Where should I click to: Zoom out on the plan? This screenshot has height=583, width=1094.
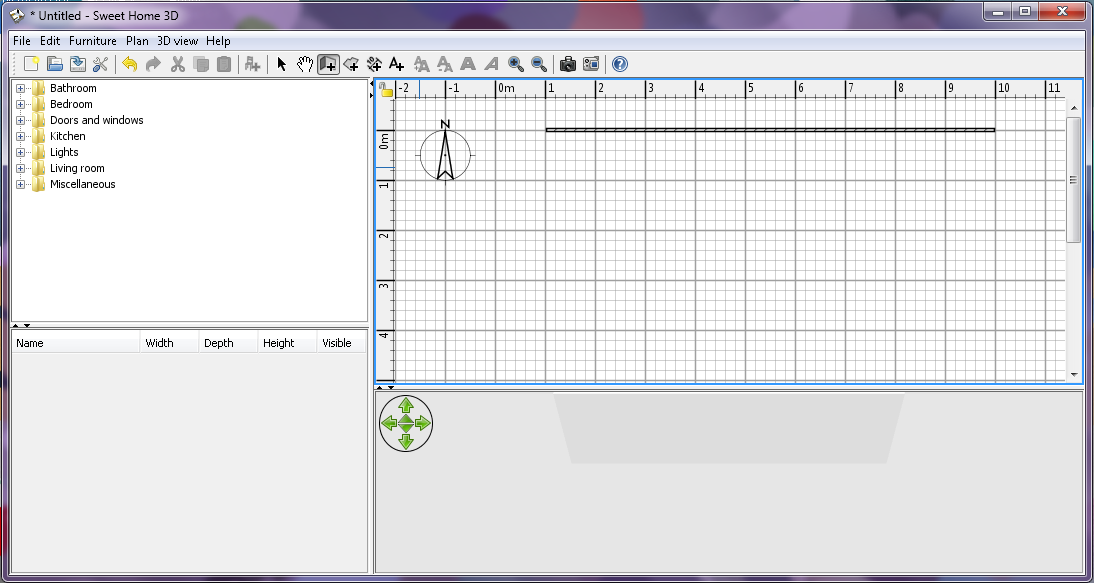539,64
